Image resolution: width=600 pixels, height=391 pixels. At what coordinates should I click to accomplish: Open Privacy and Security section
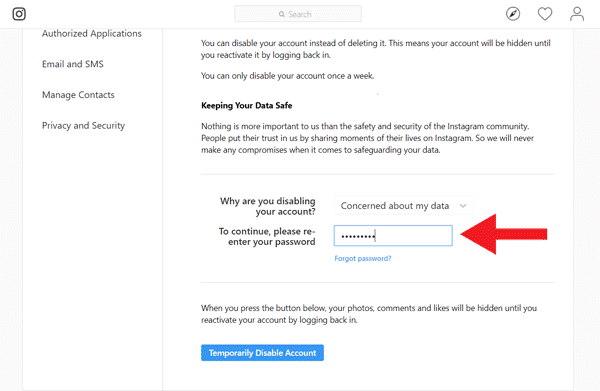(83, 125)
